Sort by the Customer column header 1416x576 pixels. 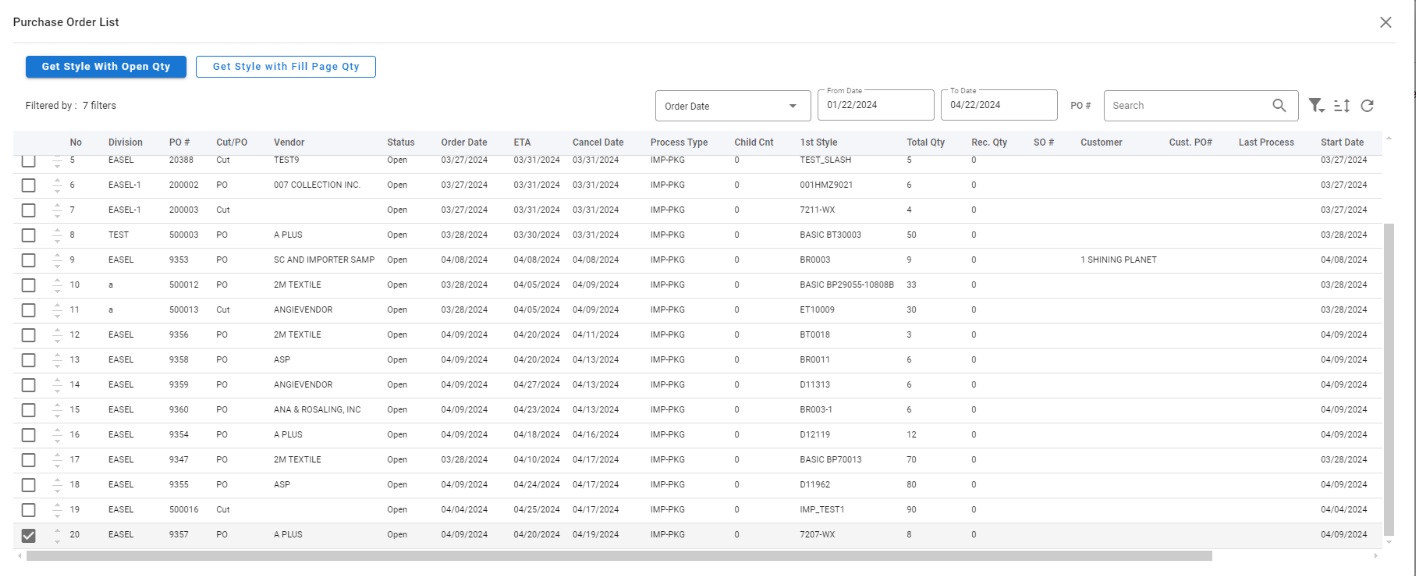click(1101, 142)
